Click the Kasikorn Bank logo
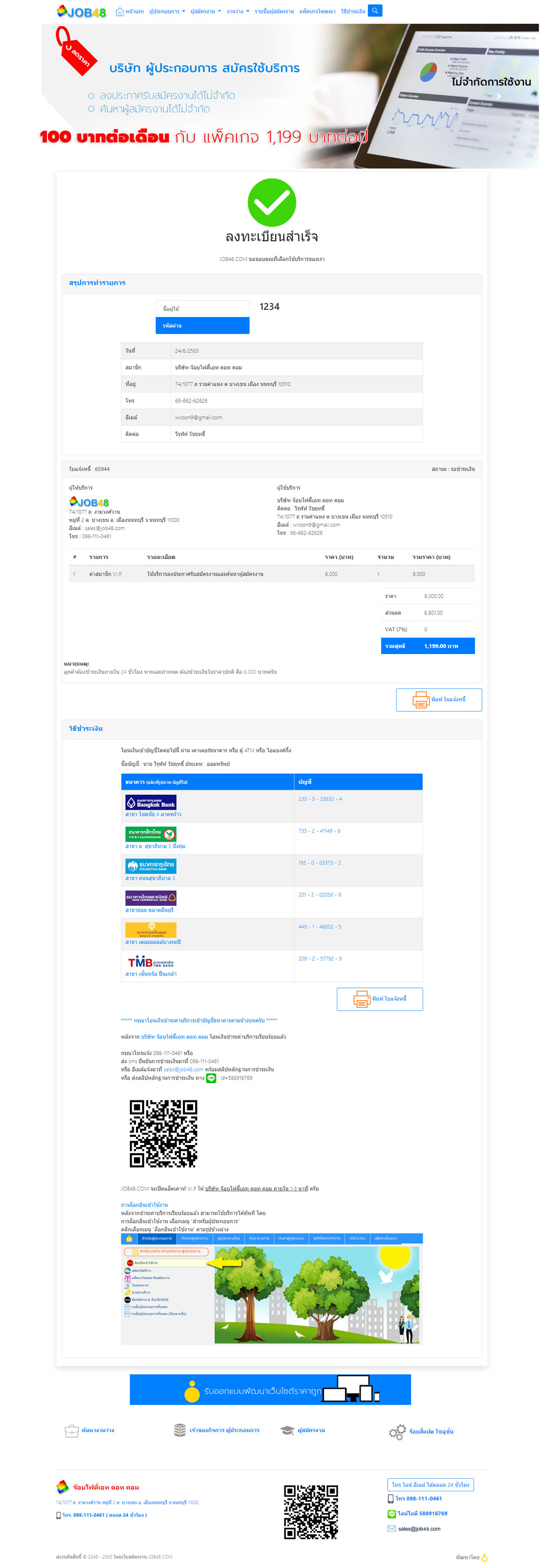The width and height of the screenshot is (544, 1568). pyautogui.click(x=151, y=834)
